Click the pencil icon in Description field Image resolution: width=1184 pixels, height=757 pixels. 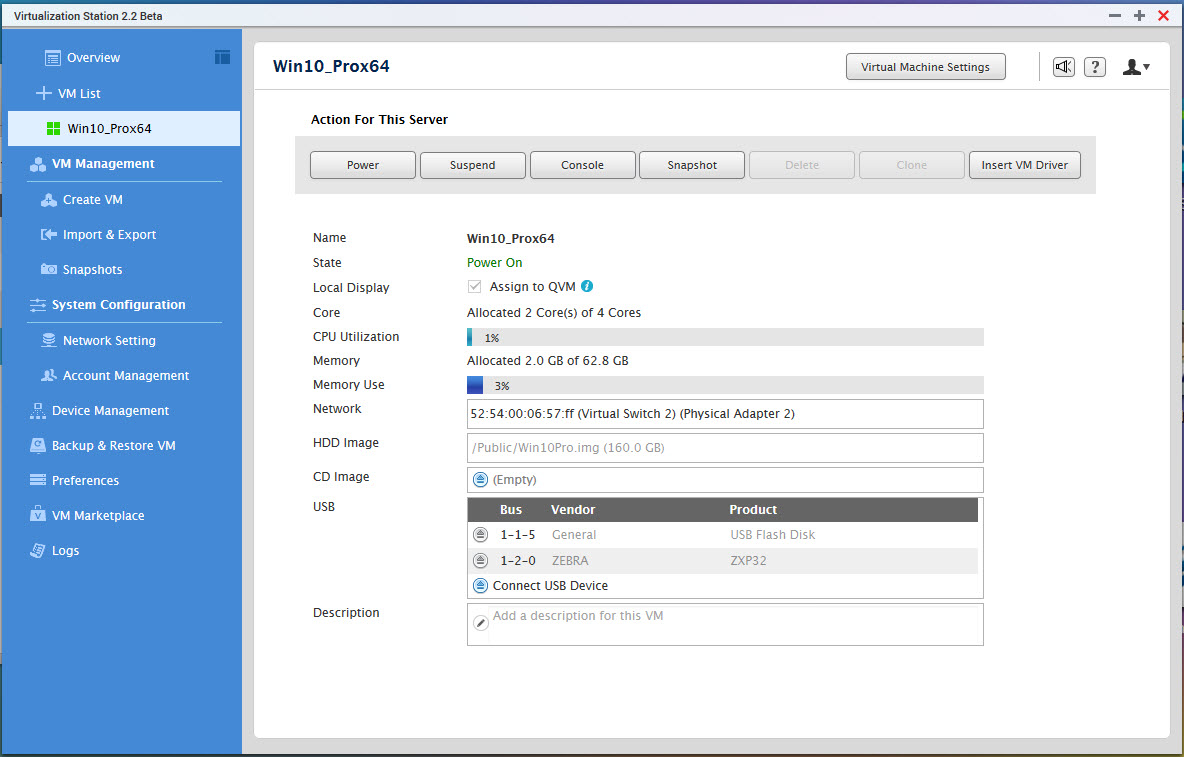click(x=480, y=623)
